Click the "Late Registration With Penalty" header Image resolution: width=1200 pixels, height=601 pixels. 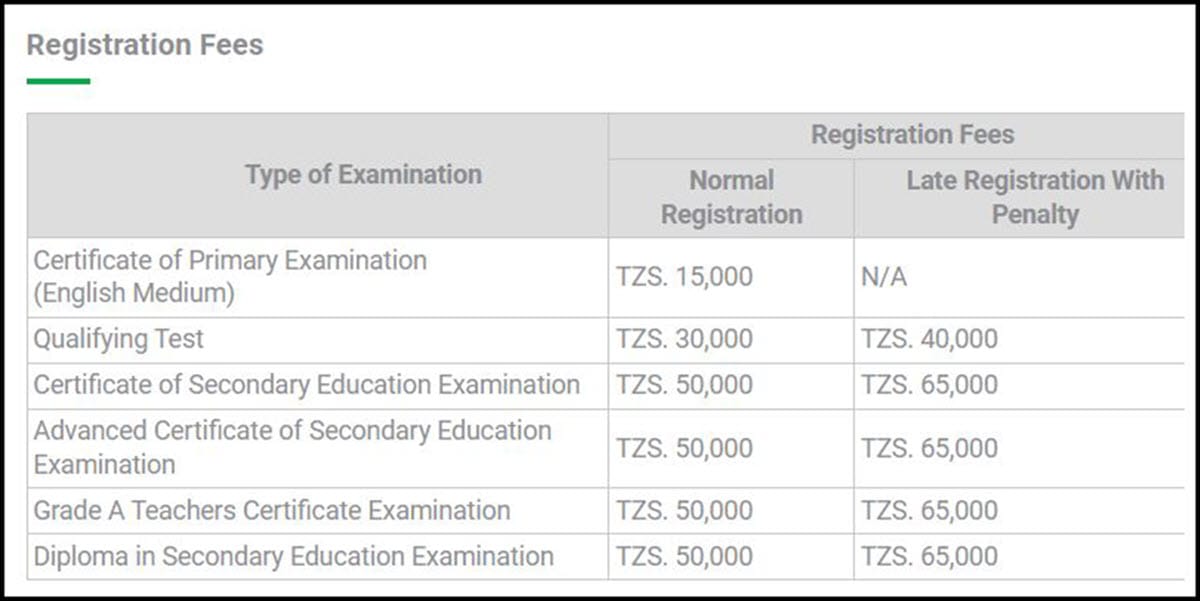tap(1035, 197)
